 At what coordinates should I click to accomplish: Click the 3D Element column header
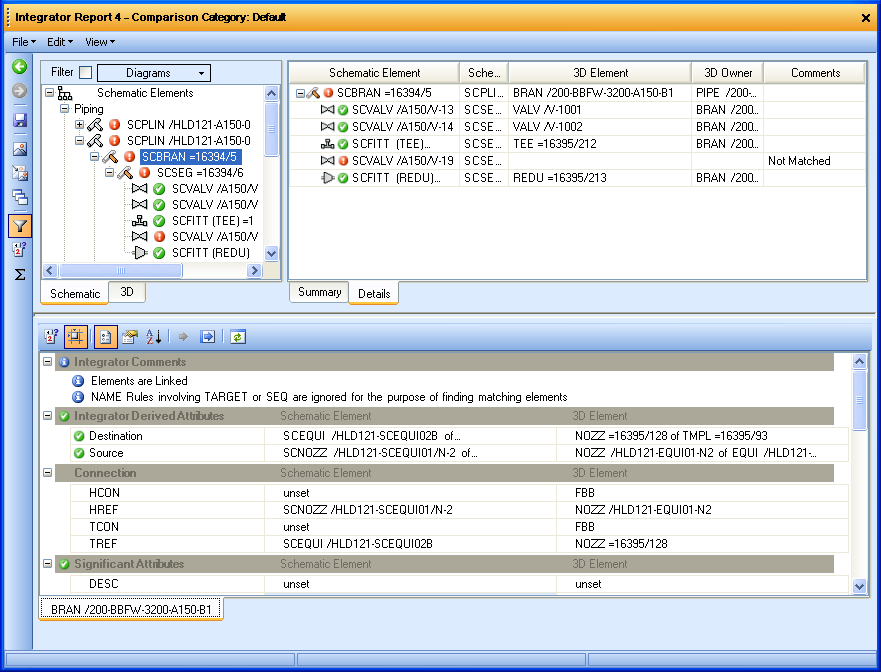600,73
